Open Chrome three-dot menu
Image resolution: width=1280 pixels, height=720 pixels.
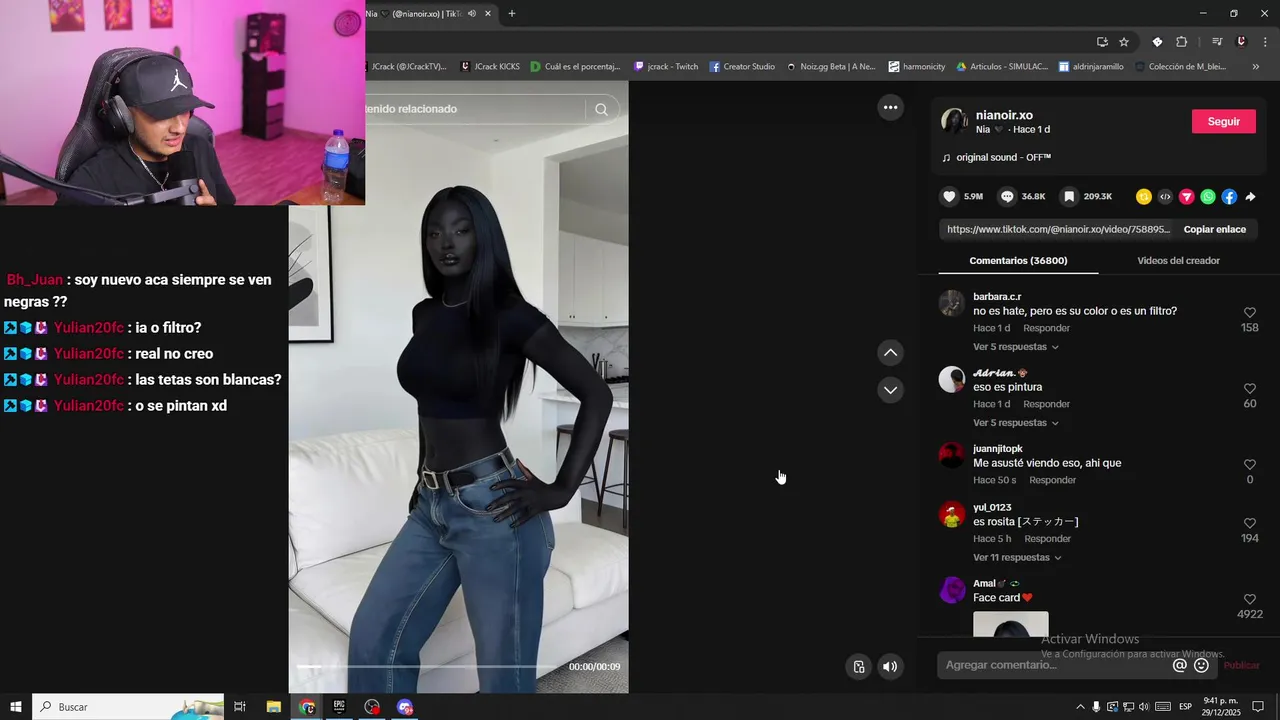tap(1266, 42)
